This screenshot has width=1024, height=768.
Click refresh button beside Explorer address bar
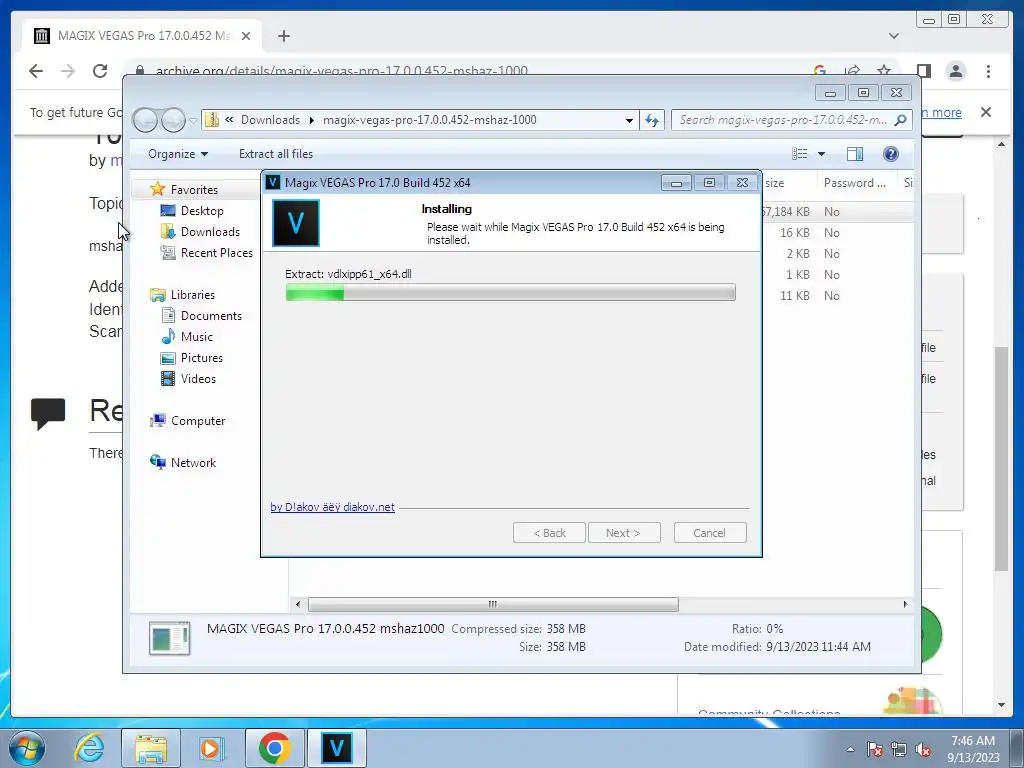click(x=652, y=120)
